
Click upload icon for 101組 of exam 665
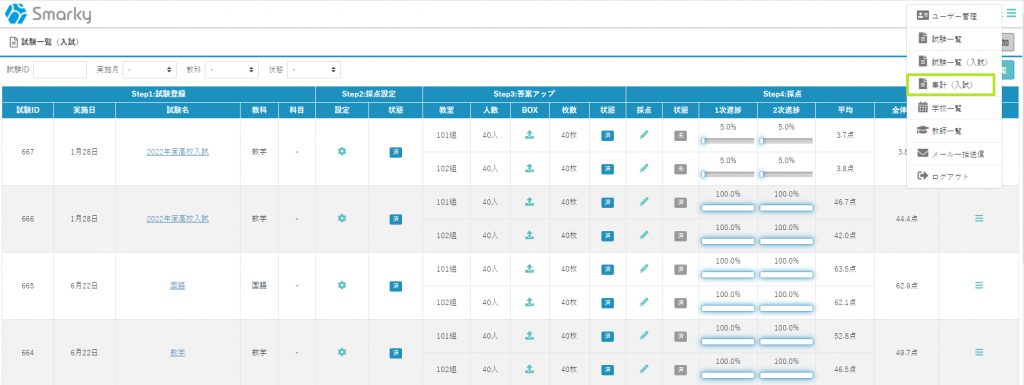[530, 268]
